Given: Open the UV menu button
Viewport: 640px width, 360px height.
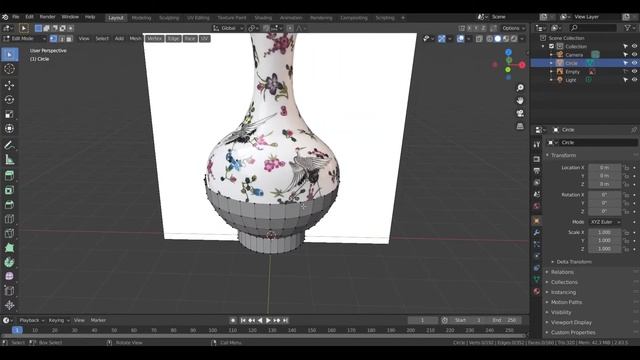Looking at the screenshot, I should 204,38.
